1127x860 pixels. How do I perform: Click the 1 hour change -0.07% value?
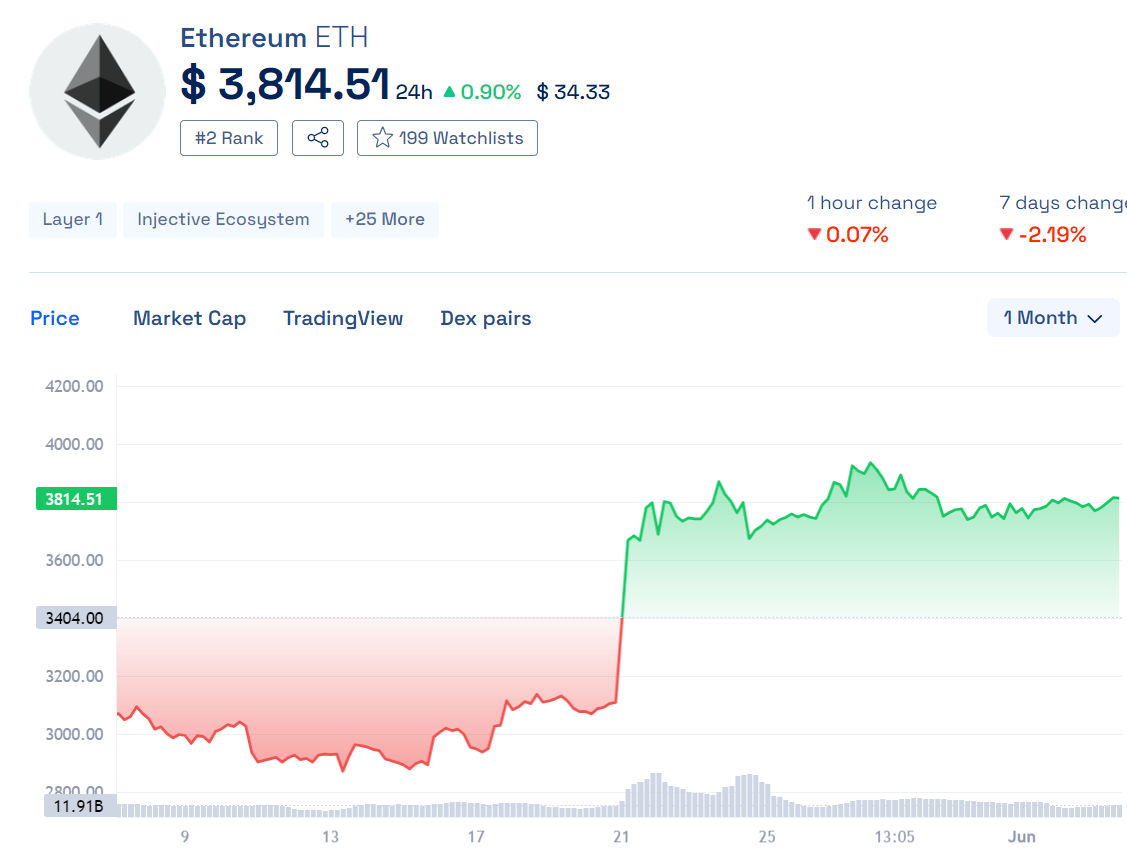click(848, 234)
